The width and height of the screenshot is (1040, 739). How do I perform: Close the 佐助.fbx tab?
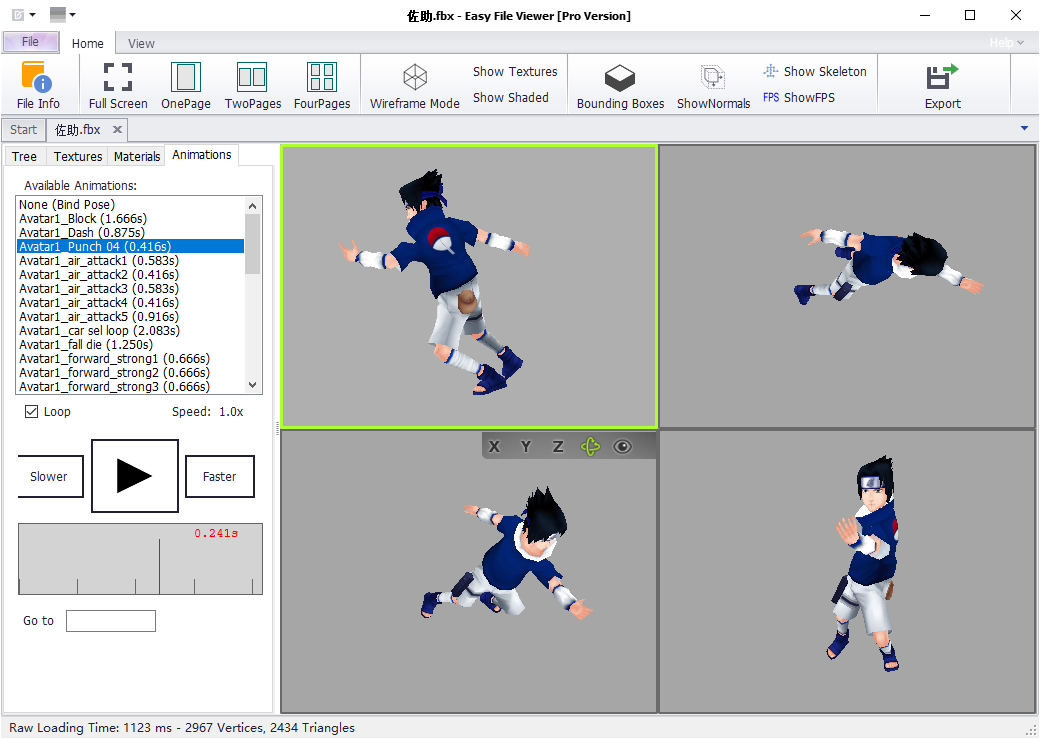pyautogui.click(x=117, y=129)
